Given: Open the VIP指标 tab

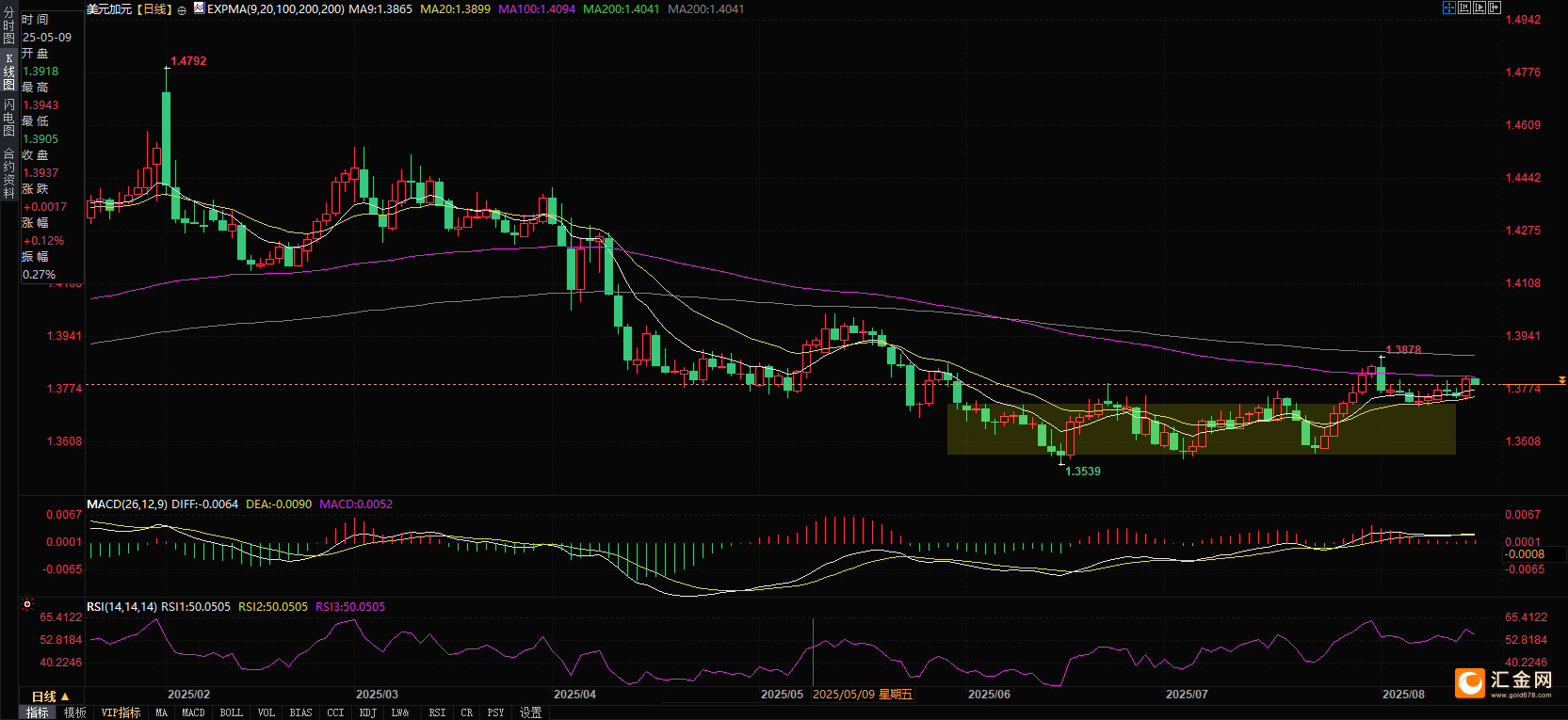Looking at the screenshot, I should tap(121, 712).
